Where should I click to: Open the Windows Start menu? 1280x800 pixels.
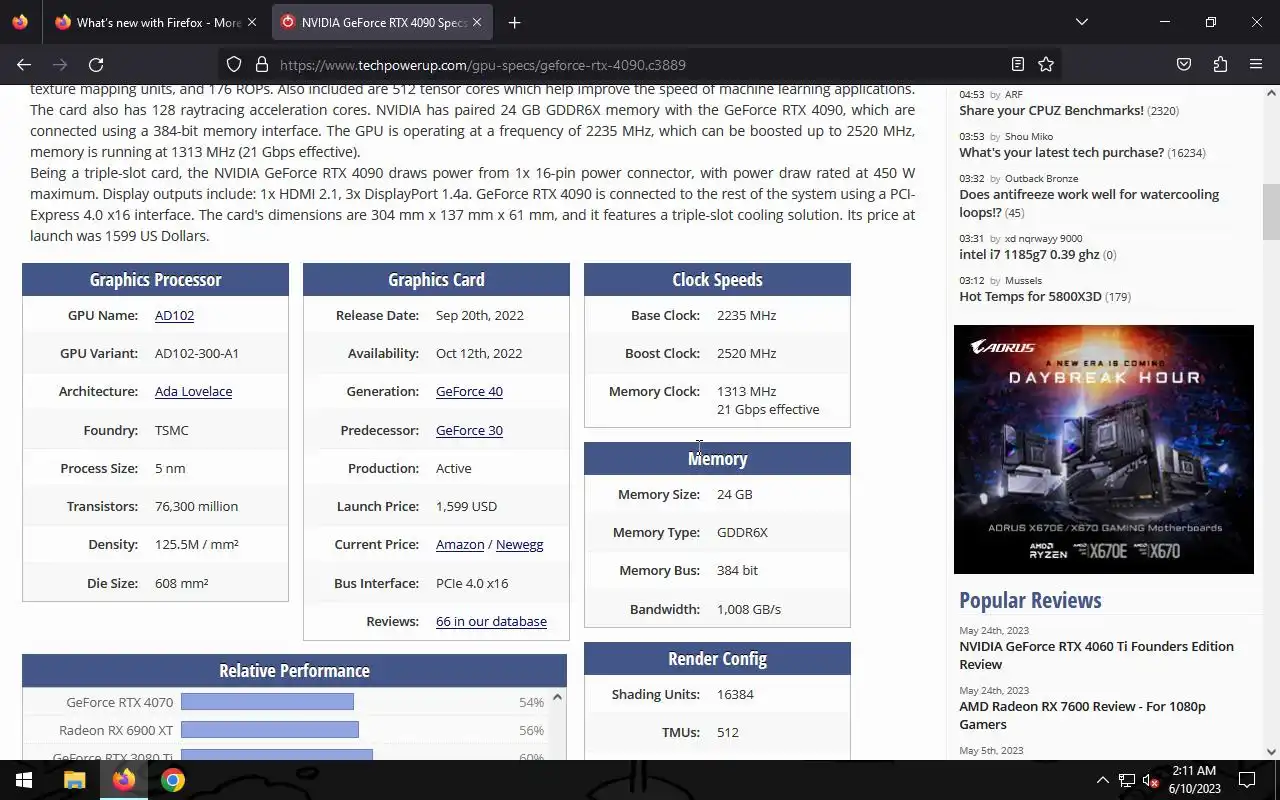(24, 780)
